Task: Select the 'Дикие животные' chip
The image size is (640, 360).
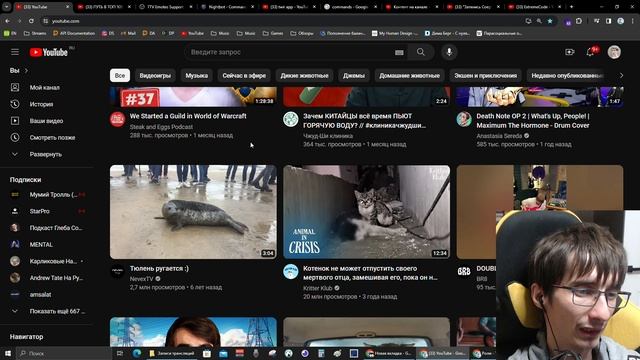Action: [x=304, y=76]
